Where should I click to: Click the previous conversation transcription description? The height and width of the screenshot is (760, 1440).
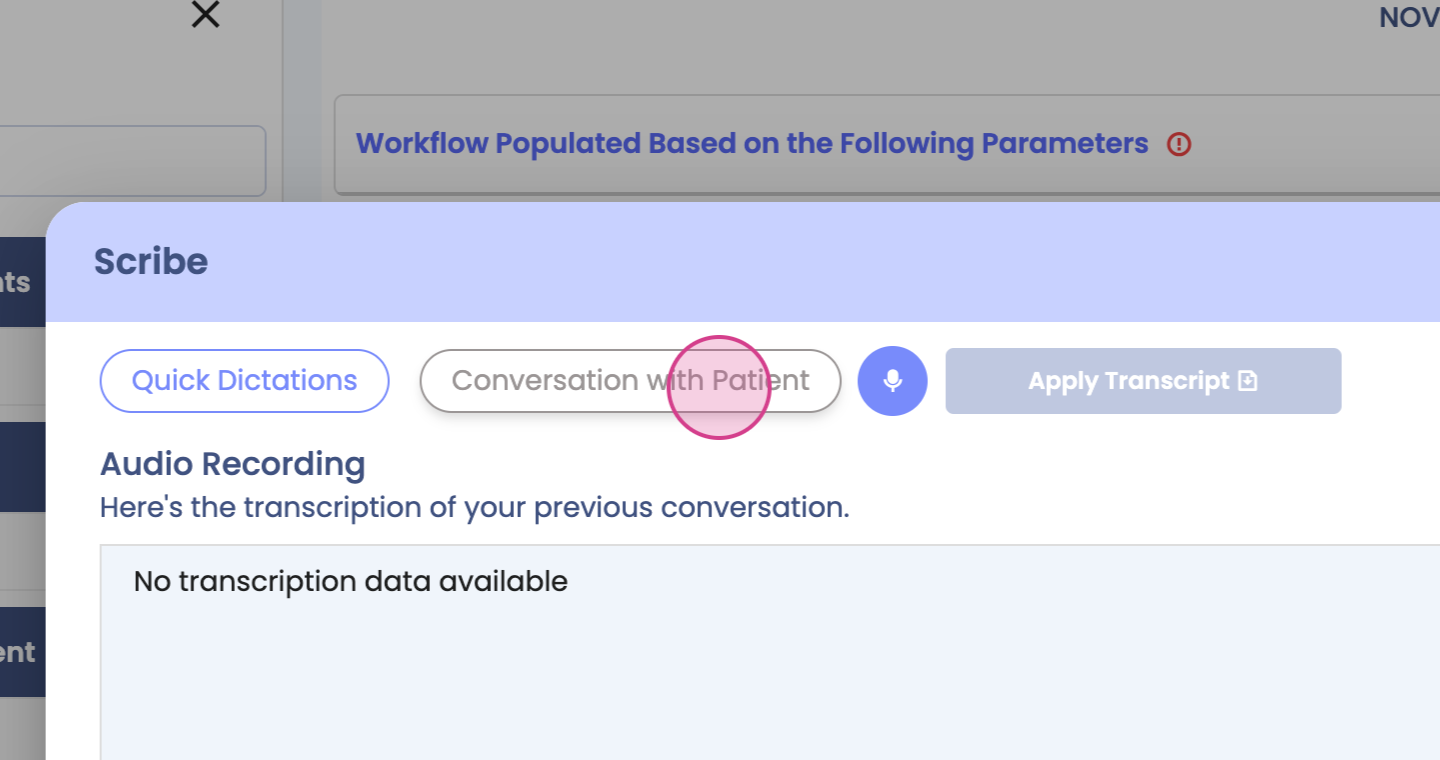coord(475,507)
